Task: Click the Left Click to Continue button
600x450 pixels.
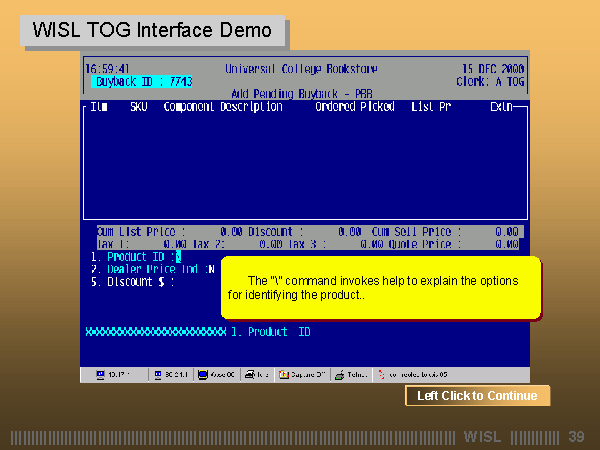Action: pos(477,396)
